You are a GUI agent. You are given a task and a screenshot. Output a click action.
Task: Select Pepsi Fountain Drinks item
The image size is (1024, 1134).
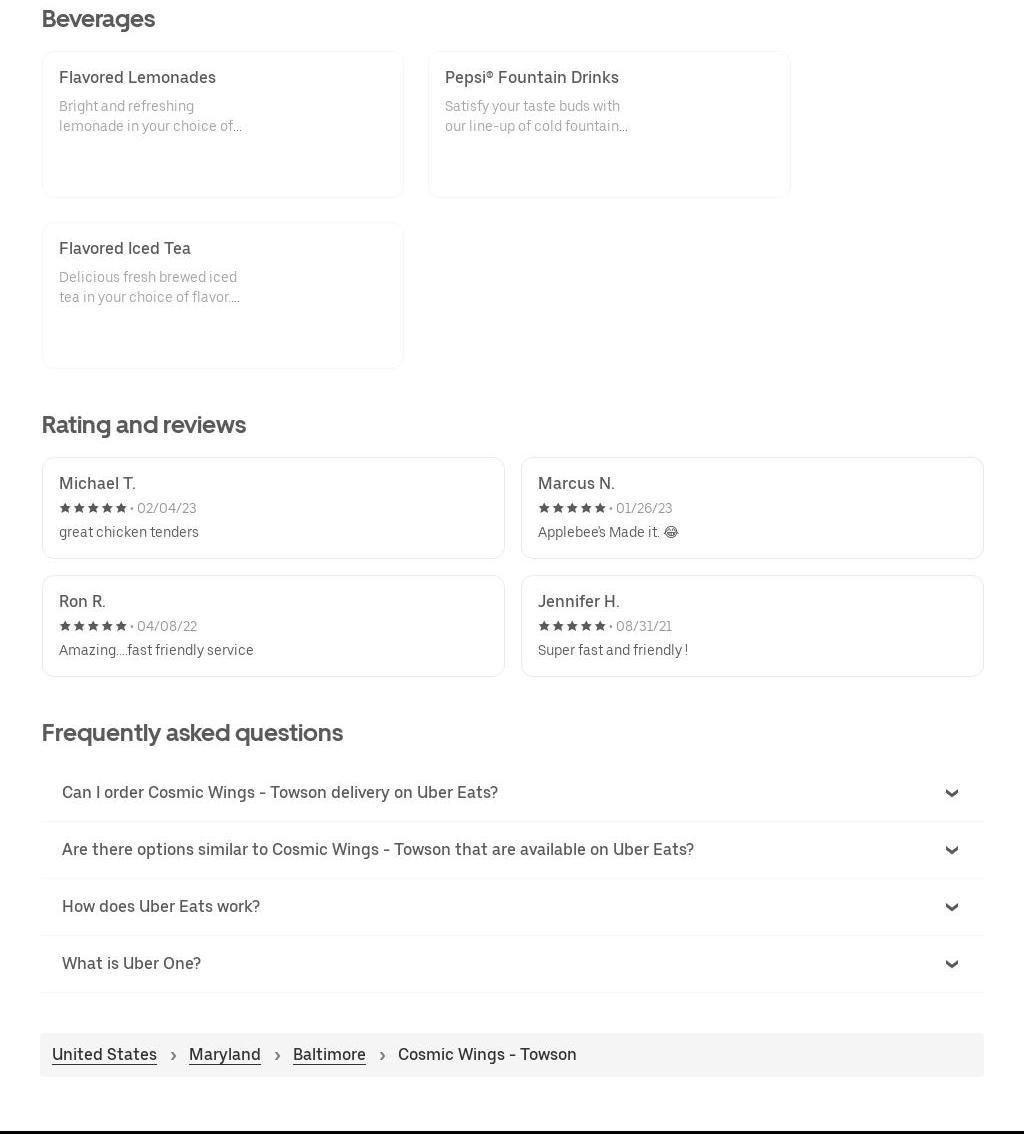608,125
